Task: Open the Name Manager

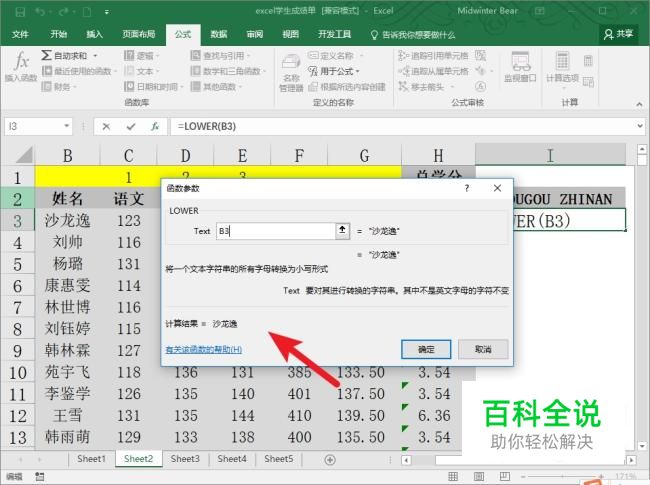Action: tap(291, 73)
